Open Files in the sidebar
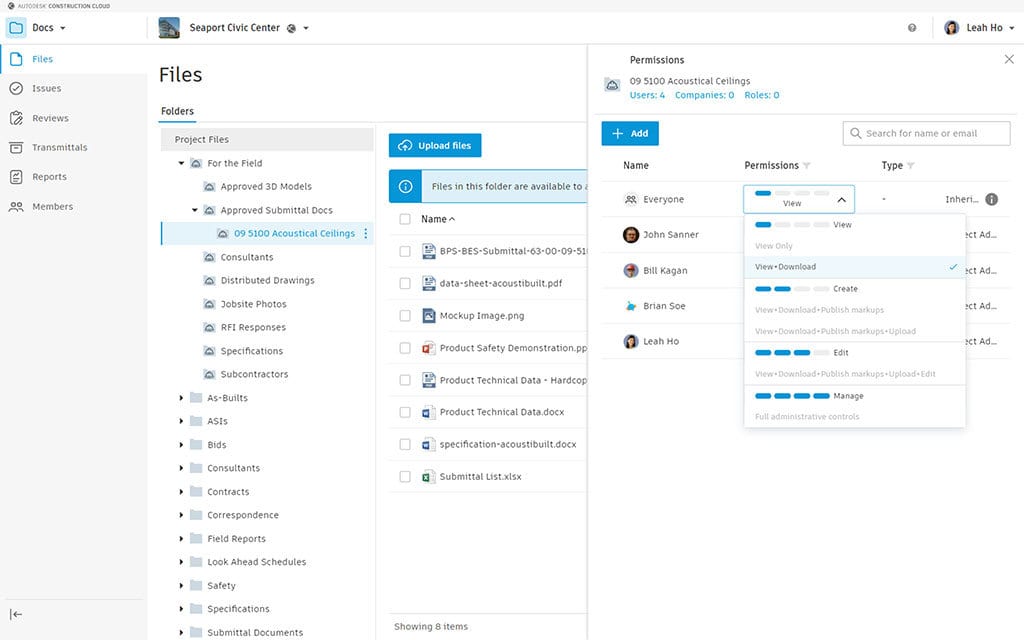 pyautogui.click(x=73, y=59)
